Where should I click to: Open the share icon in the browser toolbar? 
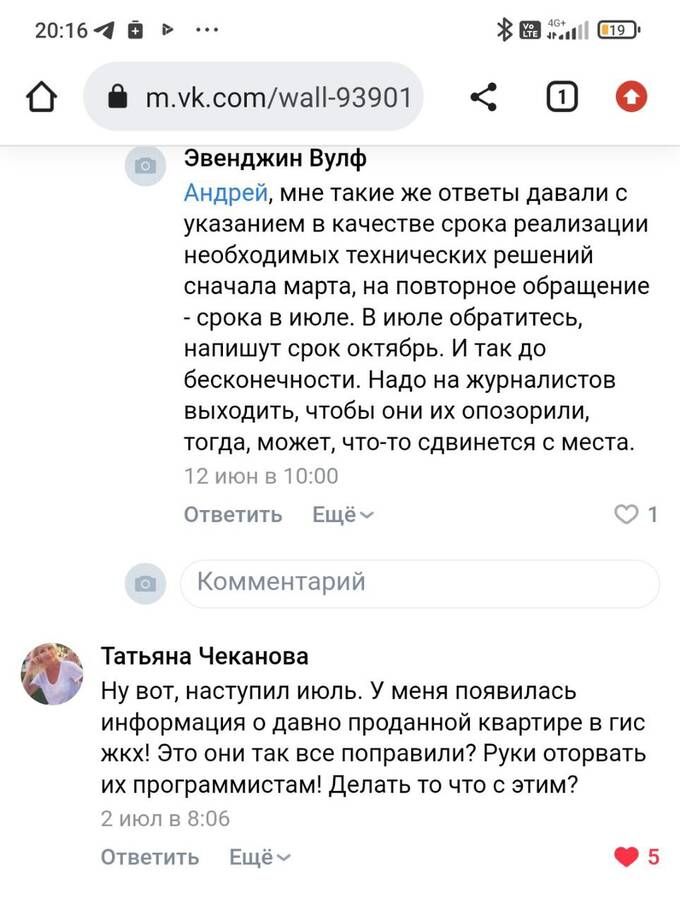[484, 97]
